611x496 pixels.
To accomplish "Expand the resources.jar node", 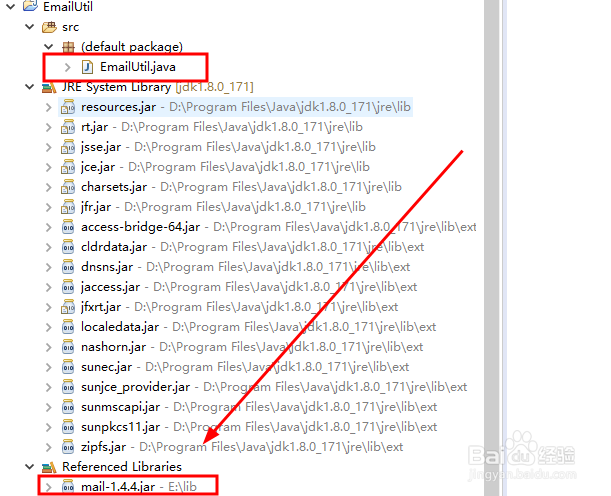I will [49, 107].
